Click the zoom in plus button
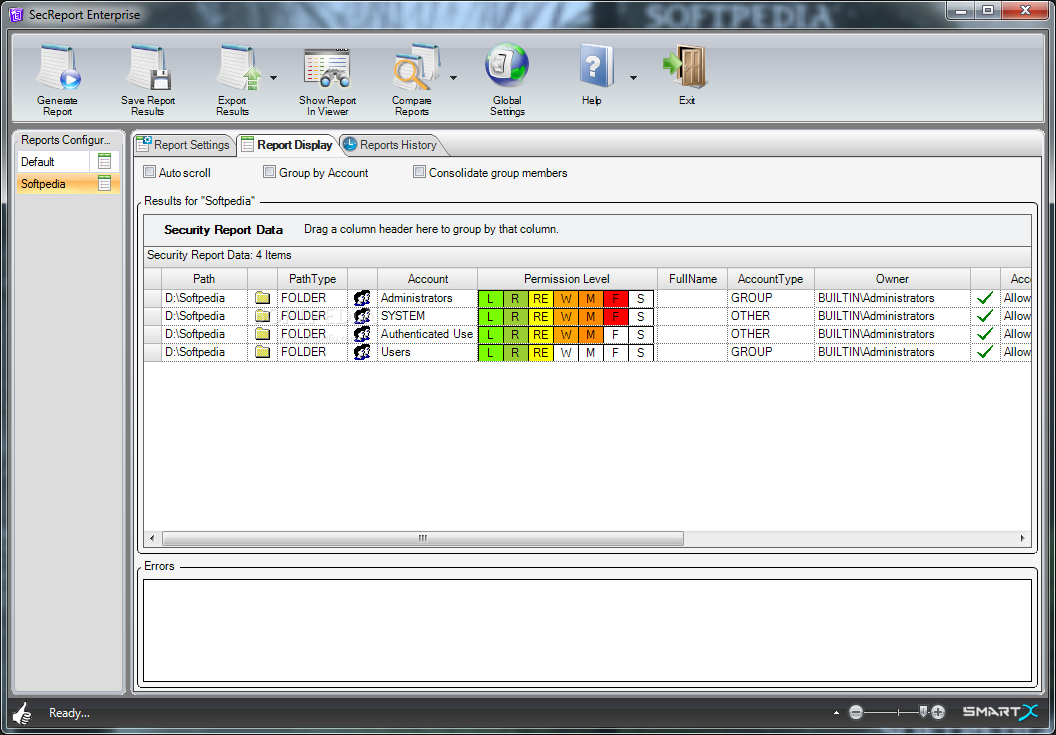The height and width of the screenshot is (735, 1056). pos(938,711)
